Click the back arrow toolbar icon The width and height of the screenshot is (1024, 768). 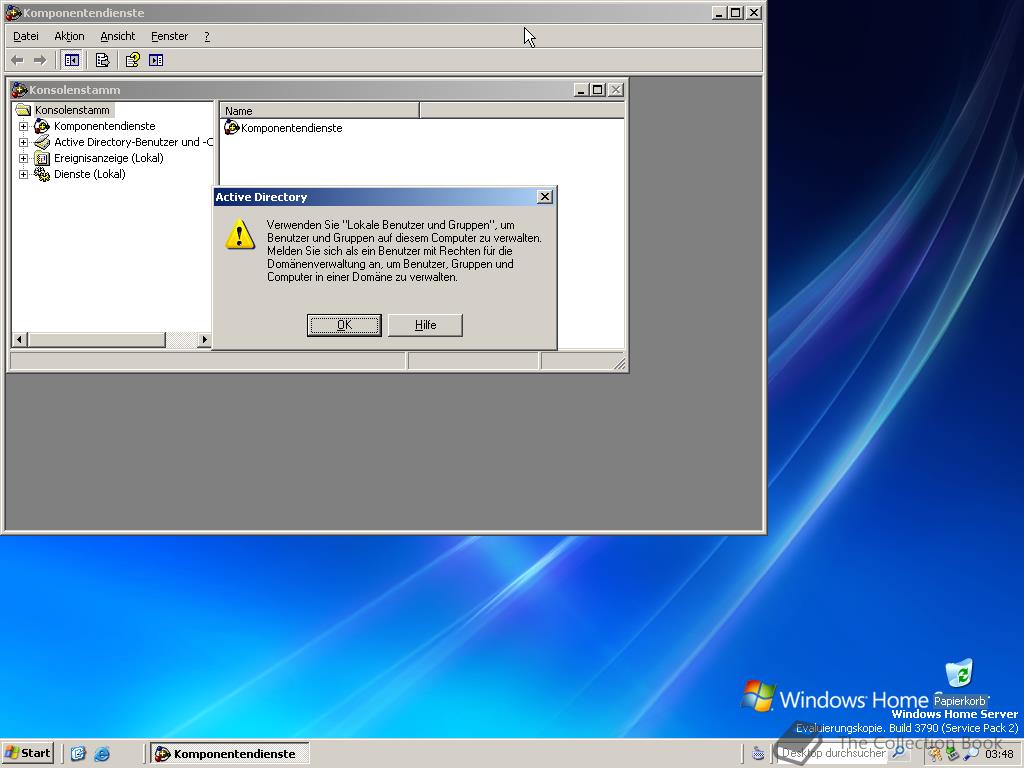(18, 60)
